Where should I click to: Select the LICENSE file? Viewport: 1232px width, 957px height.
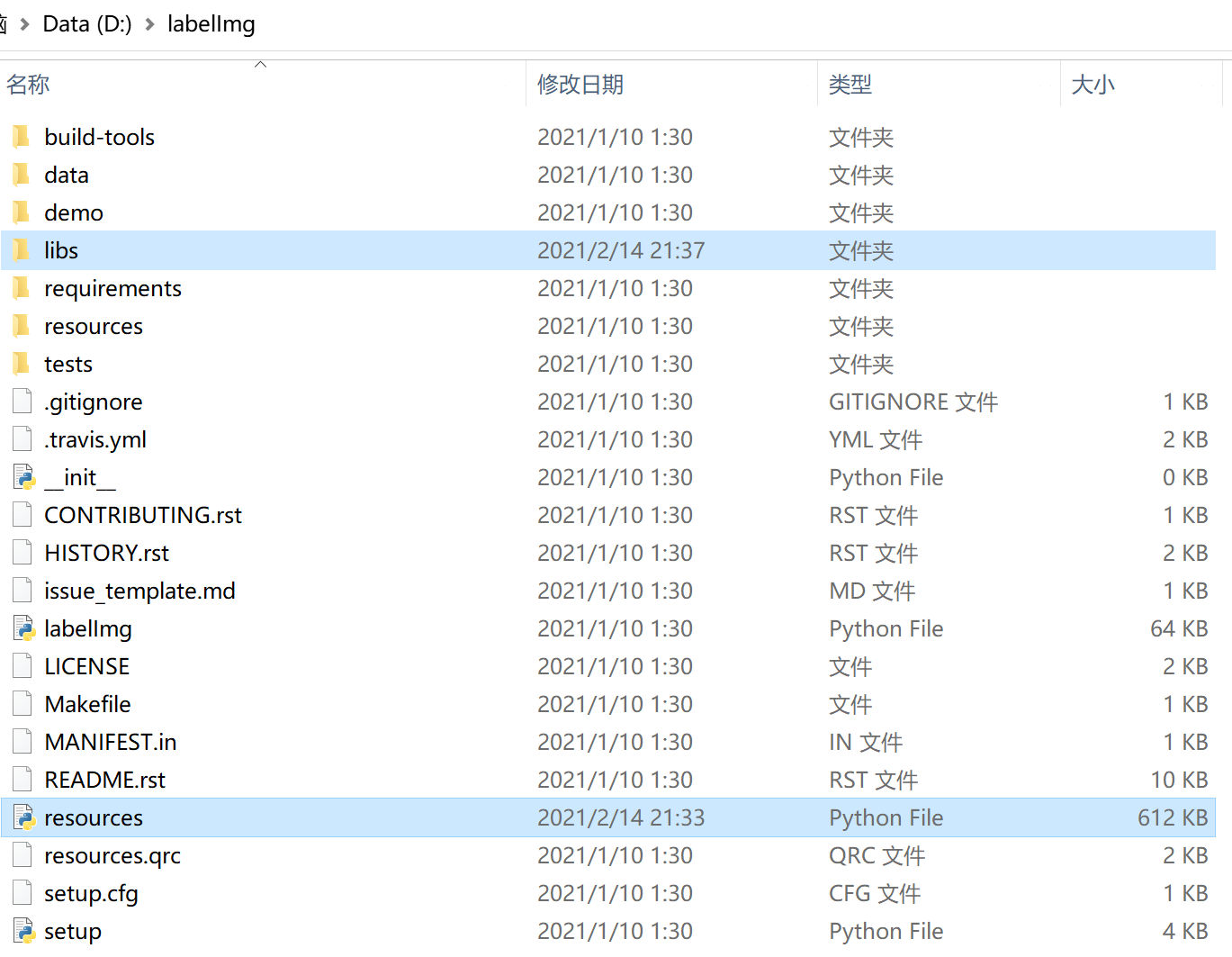(x=86, y=665)
